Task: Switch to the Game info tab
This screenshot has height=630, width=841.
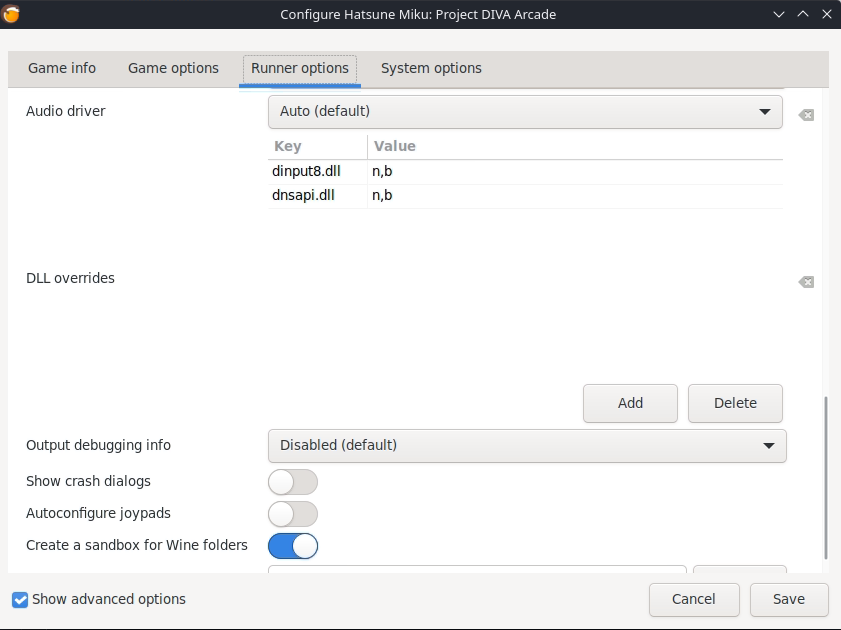Action: point(61,68)
